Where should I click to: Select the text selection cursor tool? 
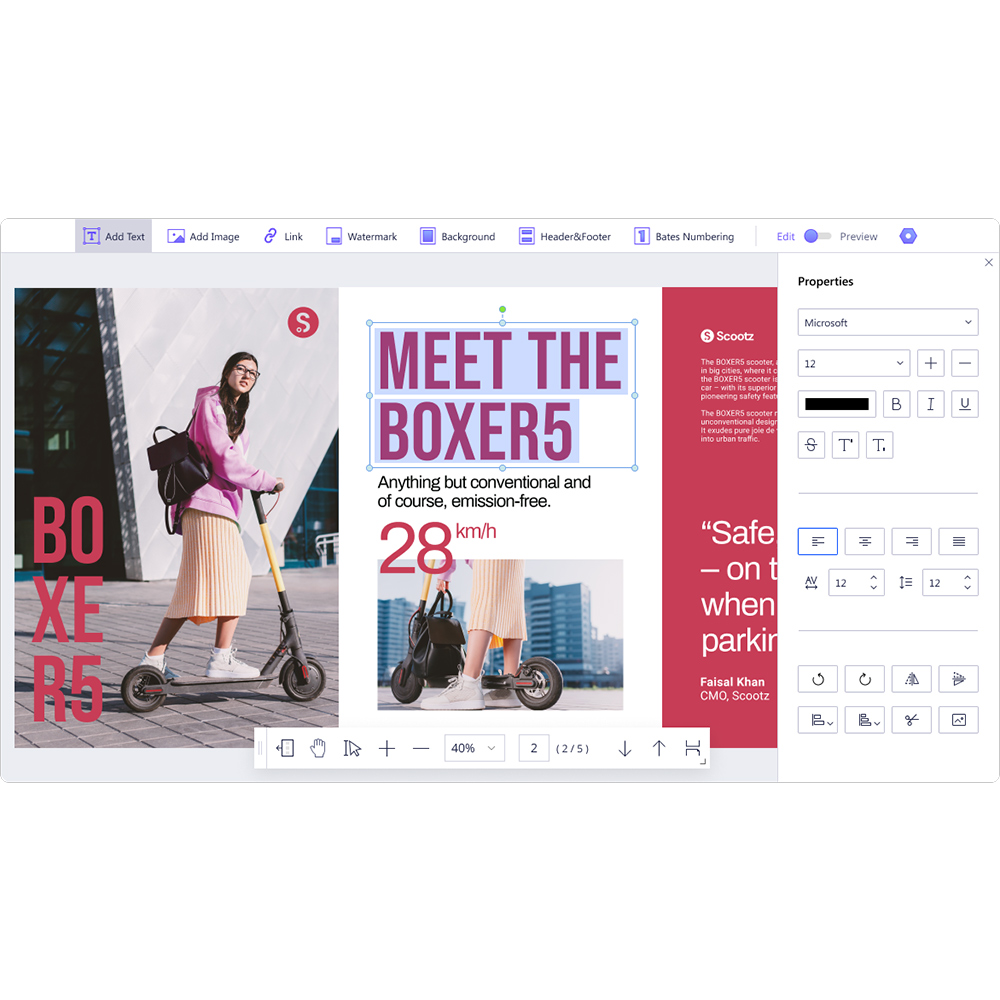pyautogui.click(x=352, y=748)
